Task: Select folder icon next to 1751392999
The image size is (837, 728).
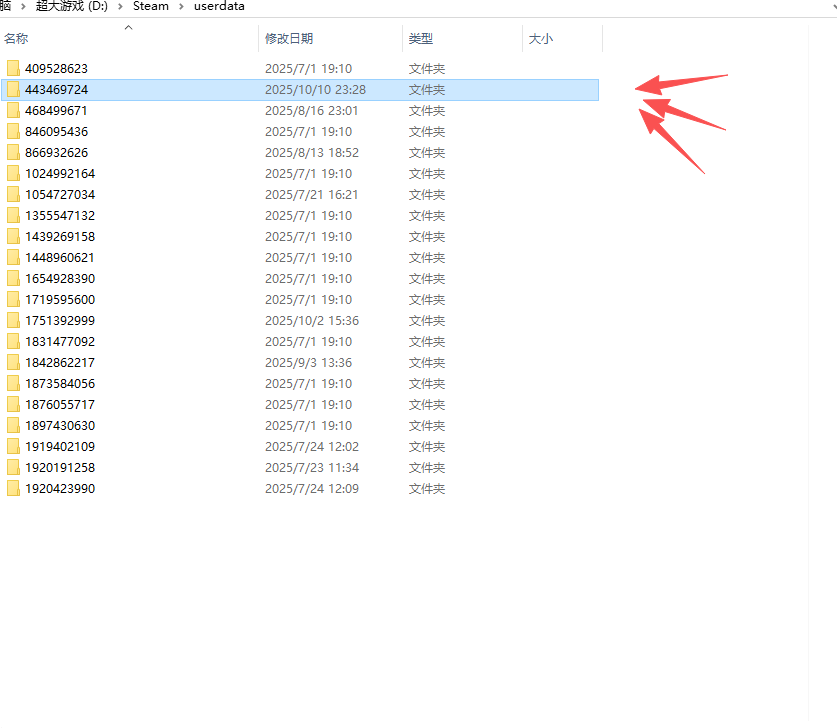Action: (x=13, y=321)
